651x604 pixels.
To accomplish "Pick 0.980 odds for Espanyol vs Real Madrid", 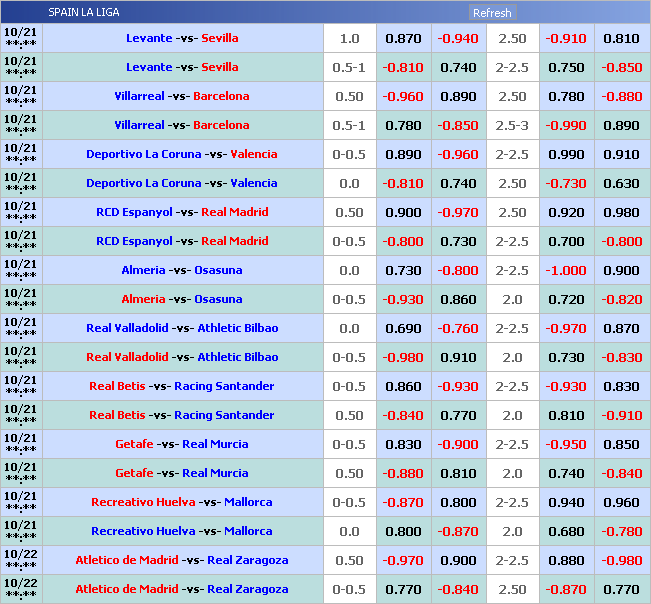I will [621, 212].
